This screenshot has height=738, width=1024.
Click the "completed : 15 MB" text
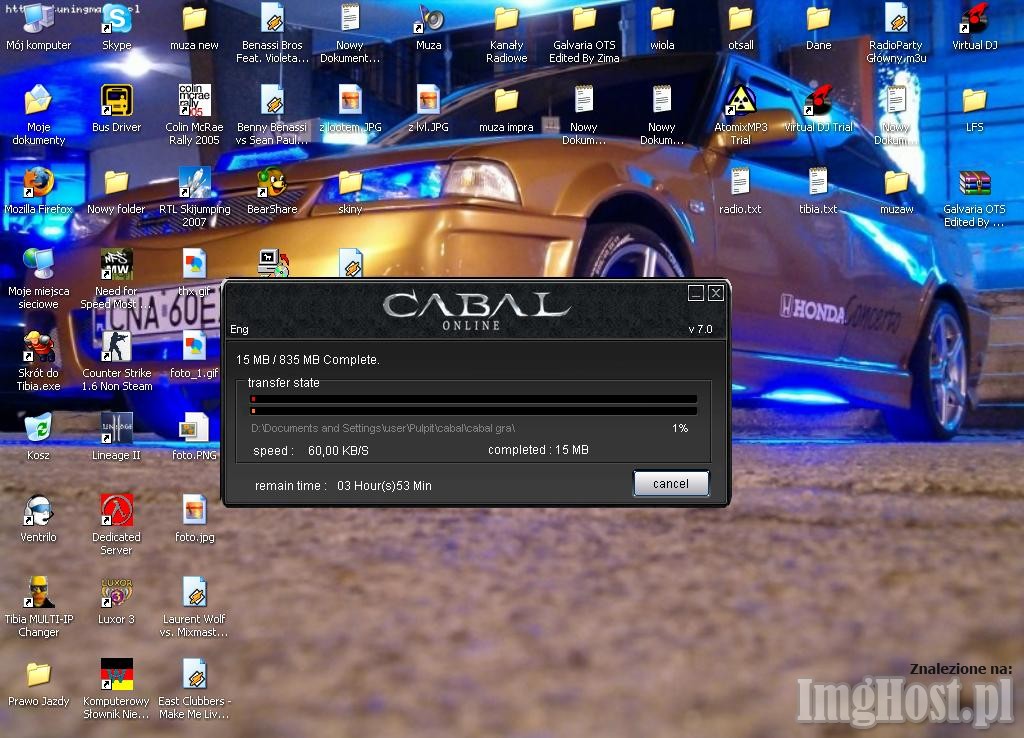(538, 450)
